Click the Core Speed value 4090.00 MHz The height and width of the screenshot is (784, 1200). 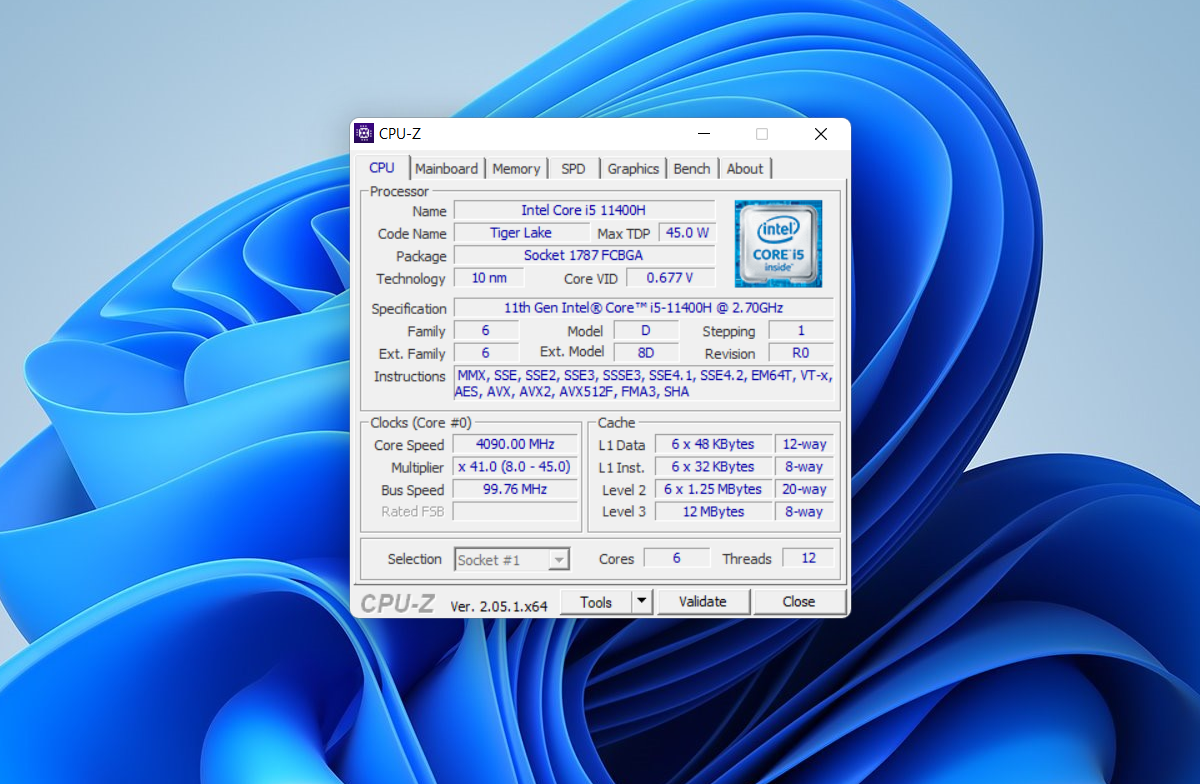[x=515, y=444]
